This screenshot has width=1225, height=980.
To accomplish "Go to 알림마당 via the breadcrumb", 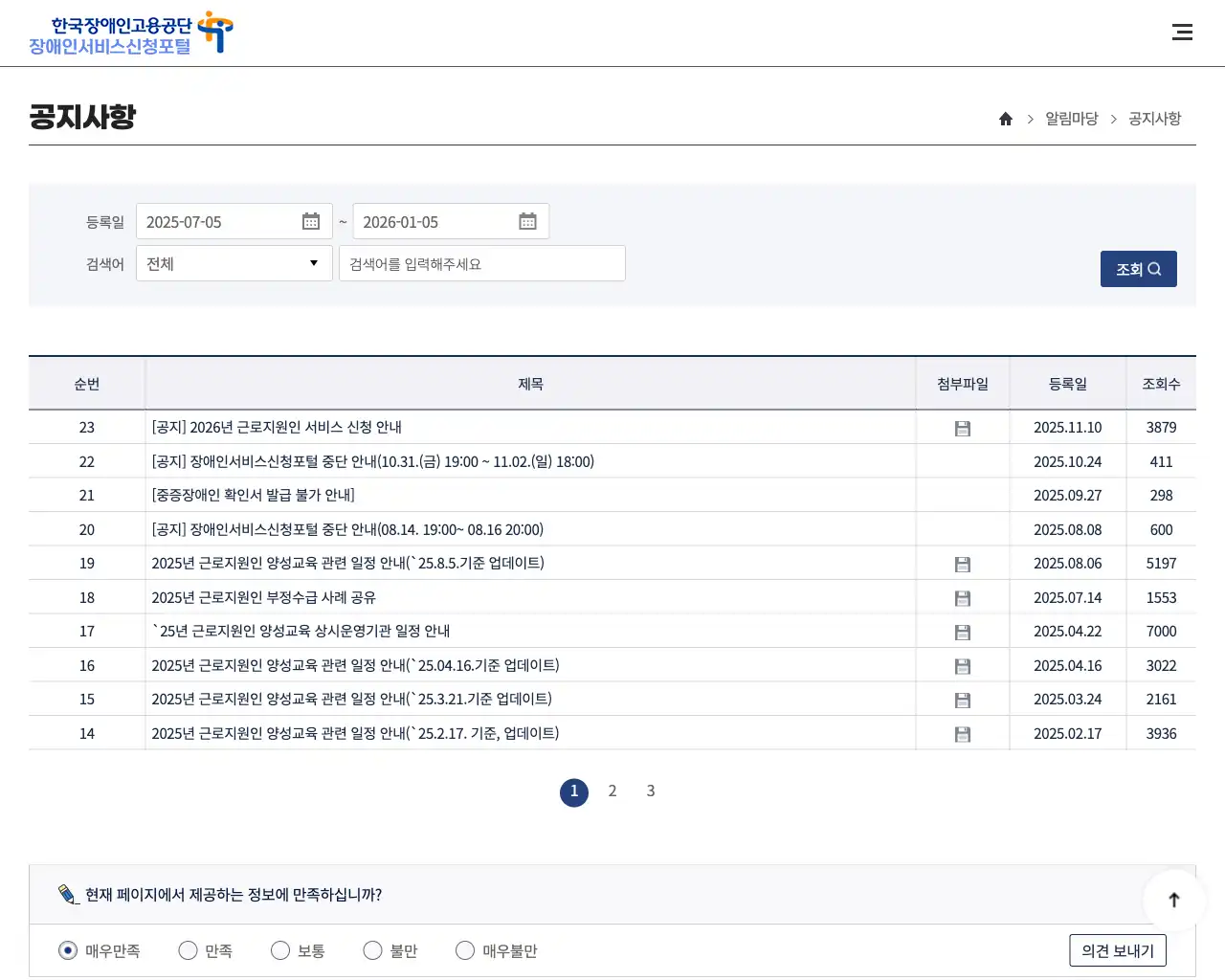I will (x=1071, y=118).
